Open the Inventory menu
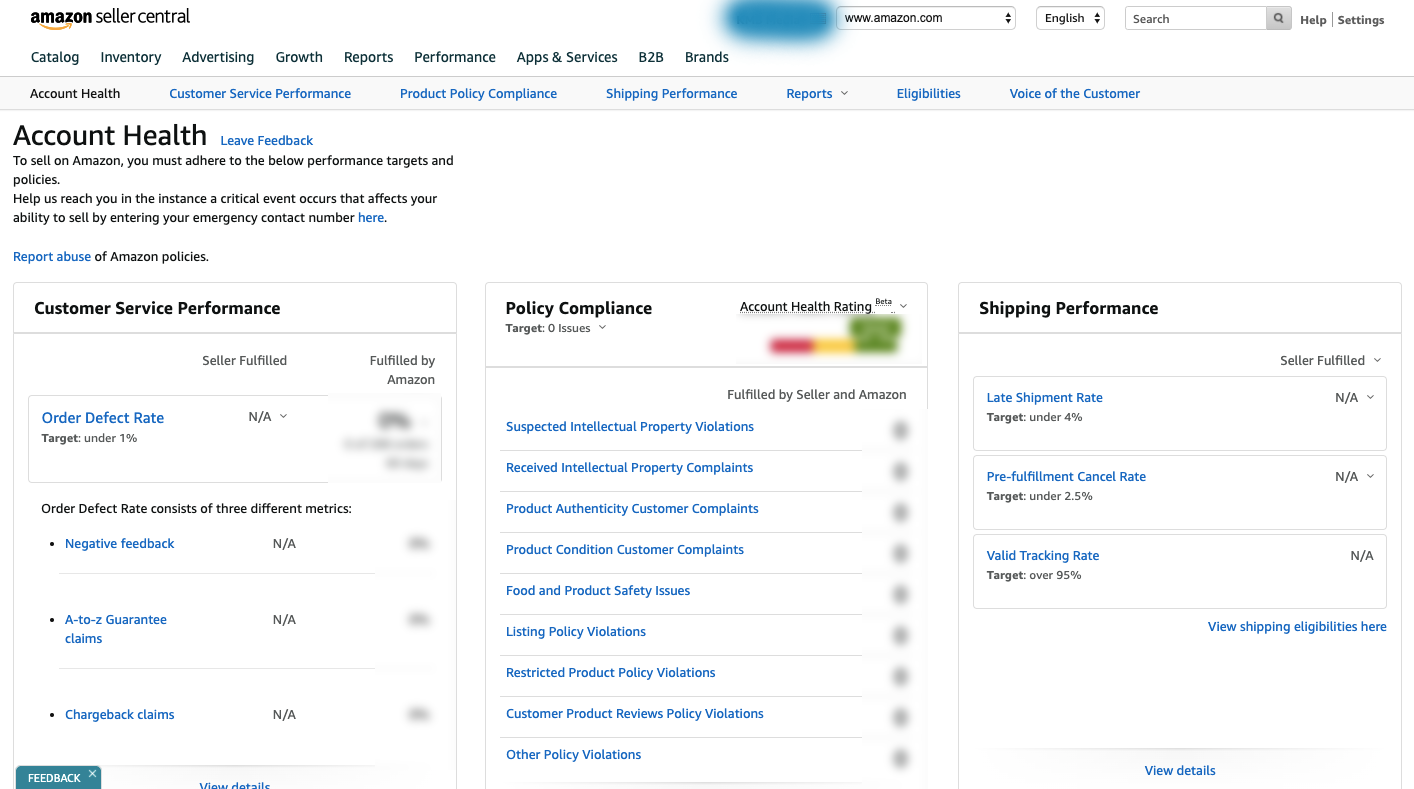The height and width of the screenshot is (789, 1414). click(130, 57)
